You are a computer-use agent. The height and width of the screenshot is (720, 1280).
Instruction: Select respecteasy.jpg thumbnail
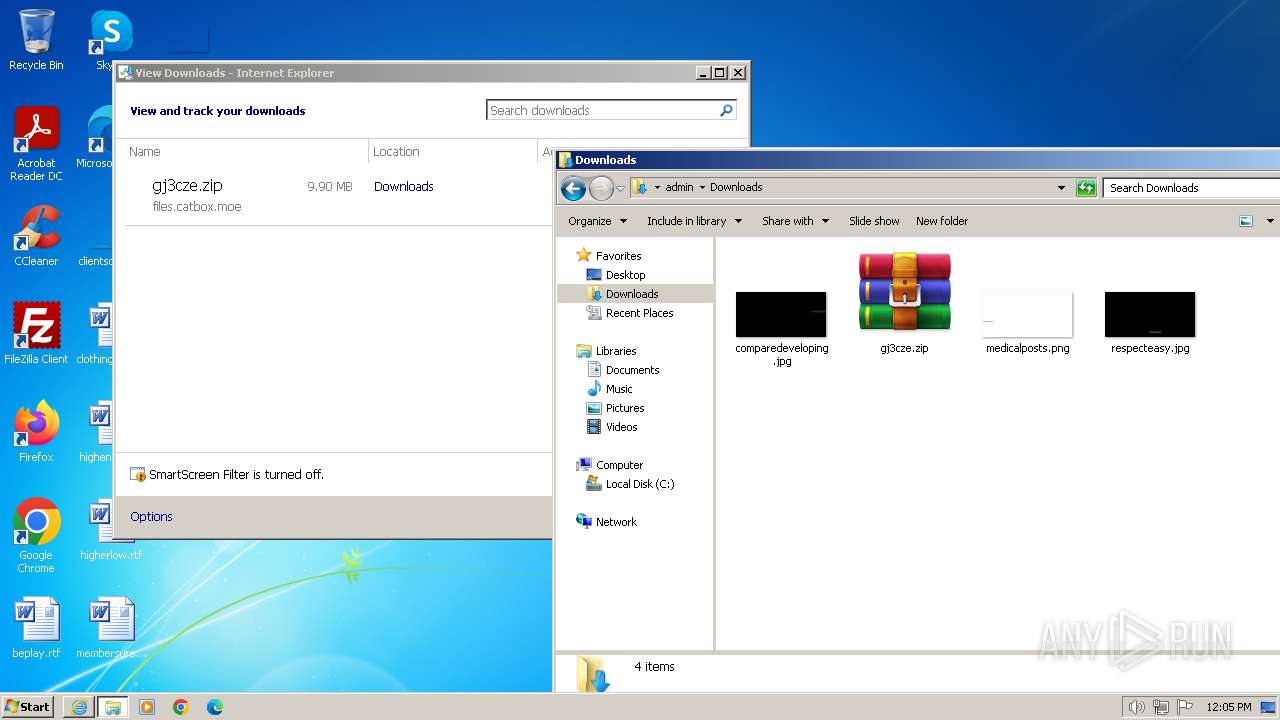[1150, 322]
